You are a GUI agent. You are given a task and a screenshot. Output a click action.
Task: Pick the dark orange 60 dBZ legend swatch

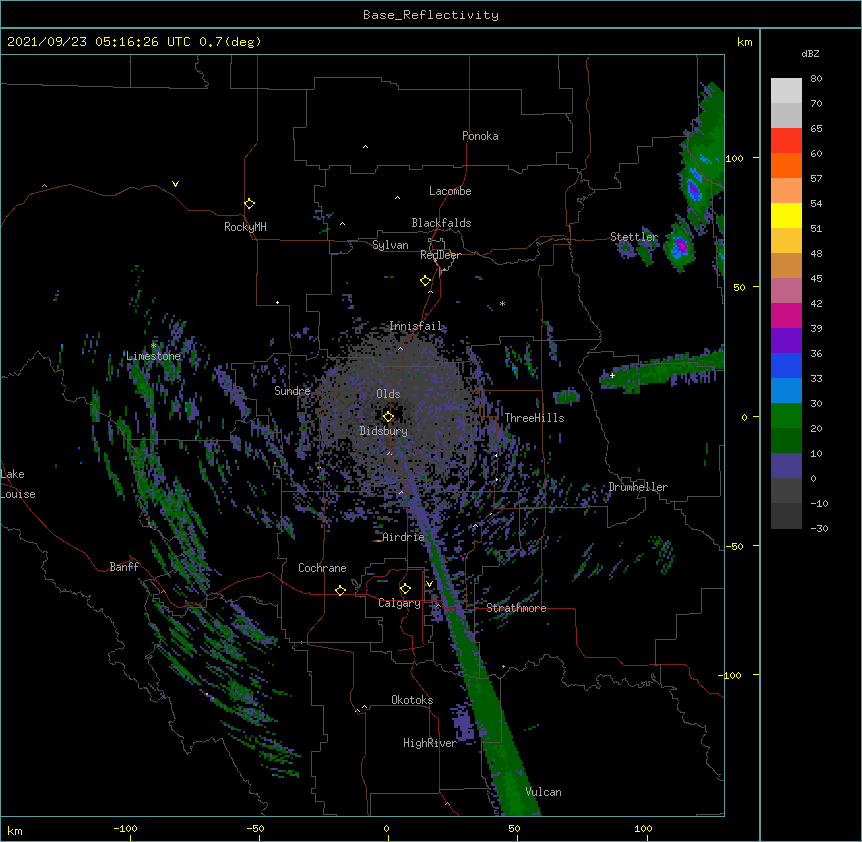(786, 165)
